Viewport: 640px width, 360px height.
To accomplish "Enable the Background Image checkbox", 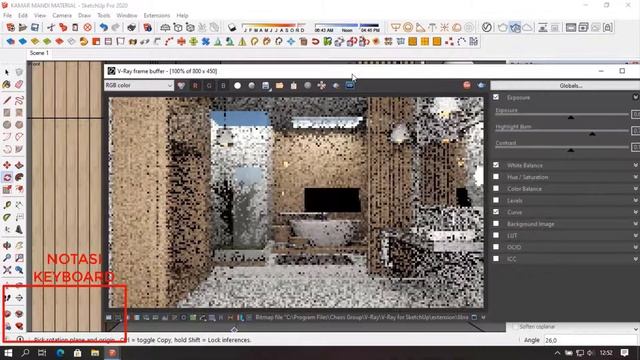I will (x=496, y=224).
